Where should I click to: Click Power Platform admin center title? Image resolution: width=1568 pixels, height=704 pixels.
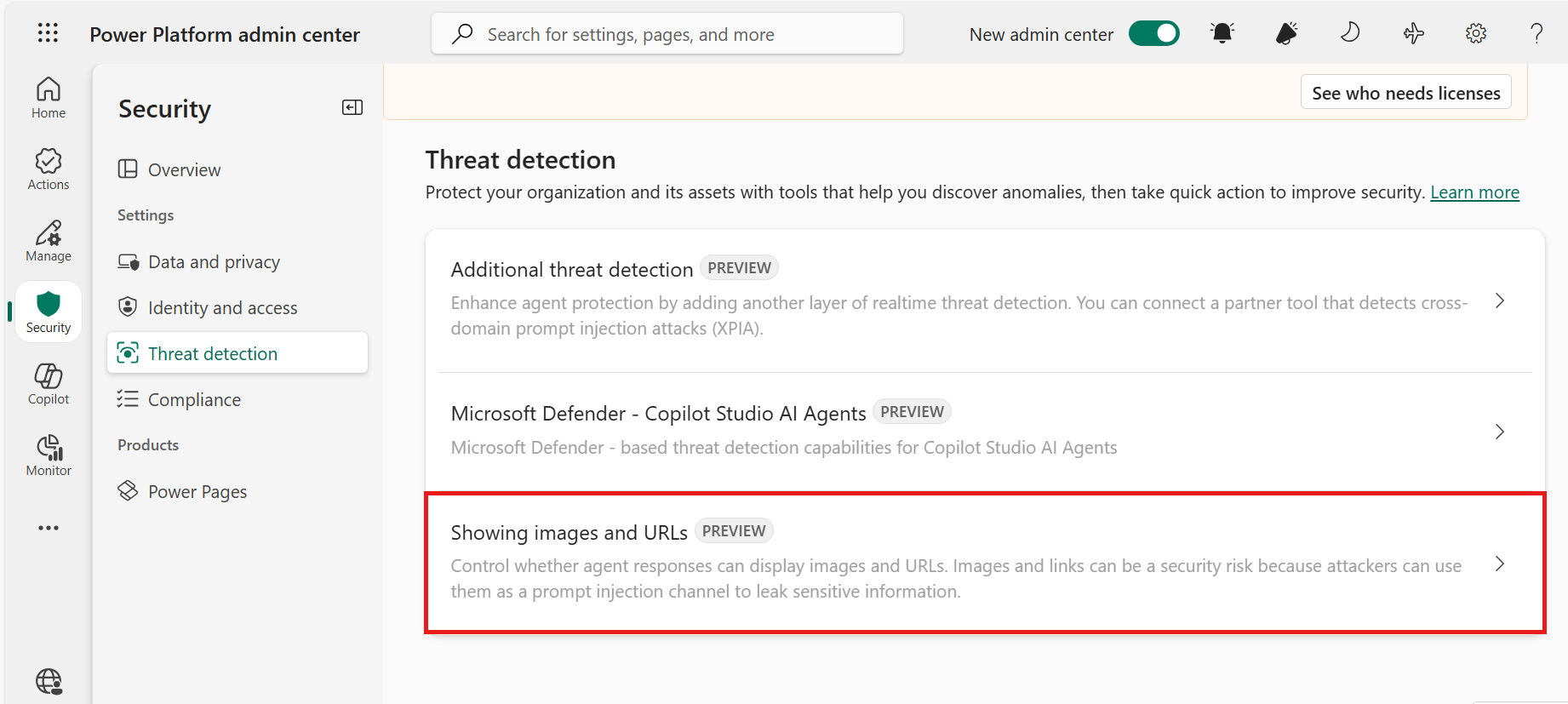click(x=225, y=34)
